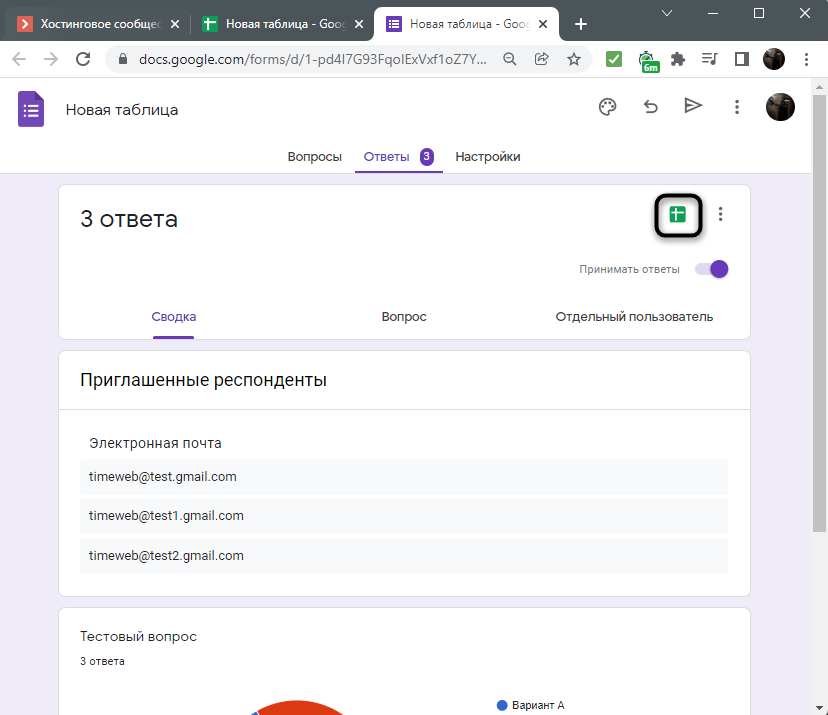
Task: Switch to the Вопросы tab
Action: point(314,157)
